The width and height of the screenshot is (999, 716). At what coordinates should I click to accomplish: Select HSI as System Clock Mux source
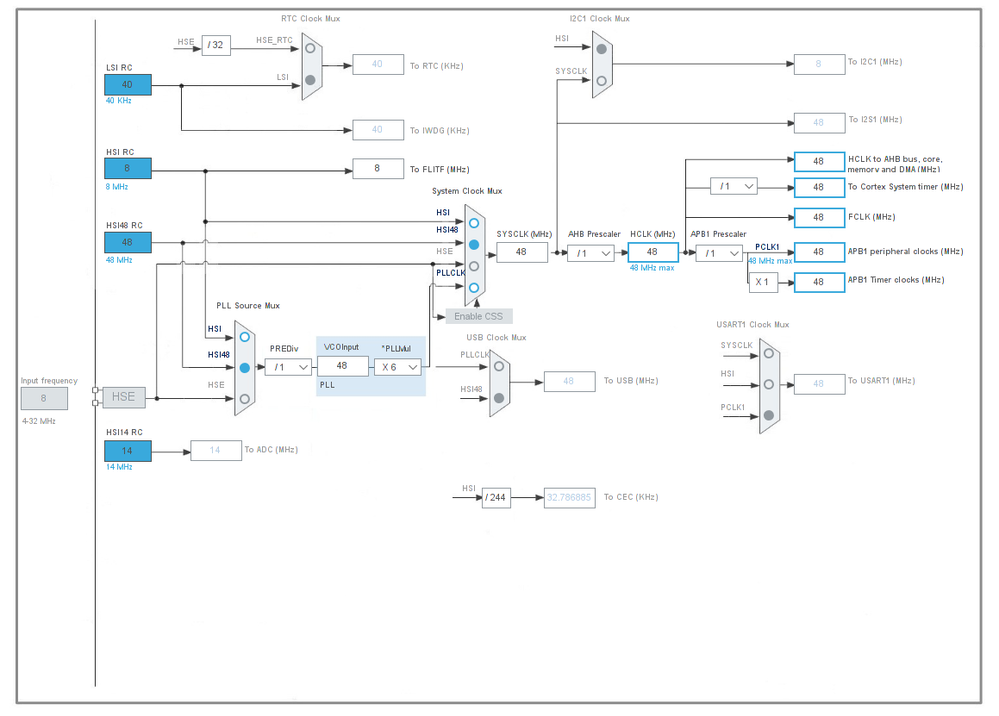(x=474, y=224)
